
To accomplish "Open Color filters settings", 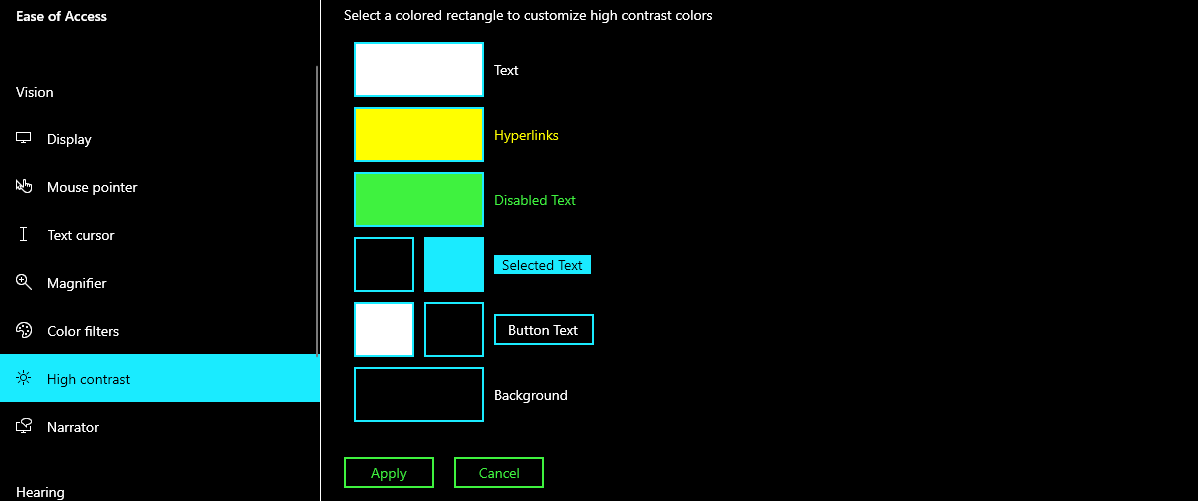I will click(x=160, y=331).
